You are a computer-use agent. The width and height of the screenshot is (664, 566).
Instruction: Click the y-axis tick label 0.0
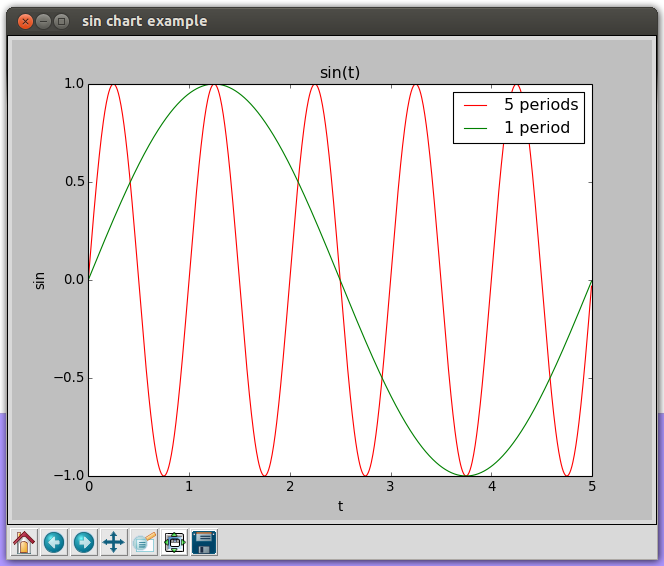tap(74, 279)
